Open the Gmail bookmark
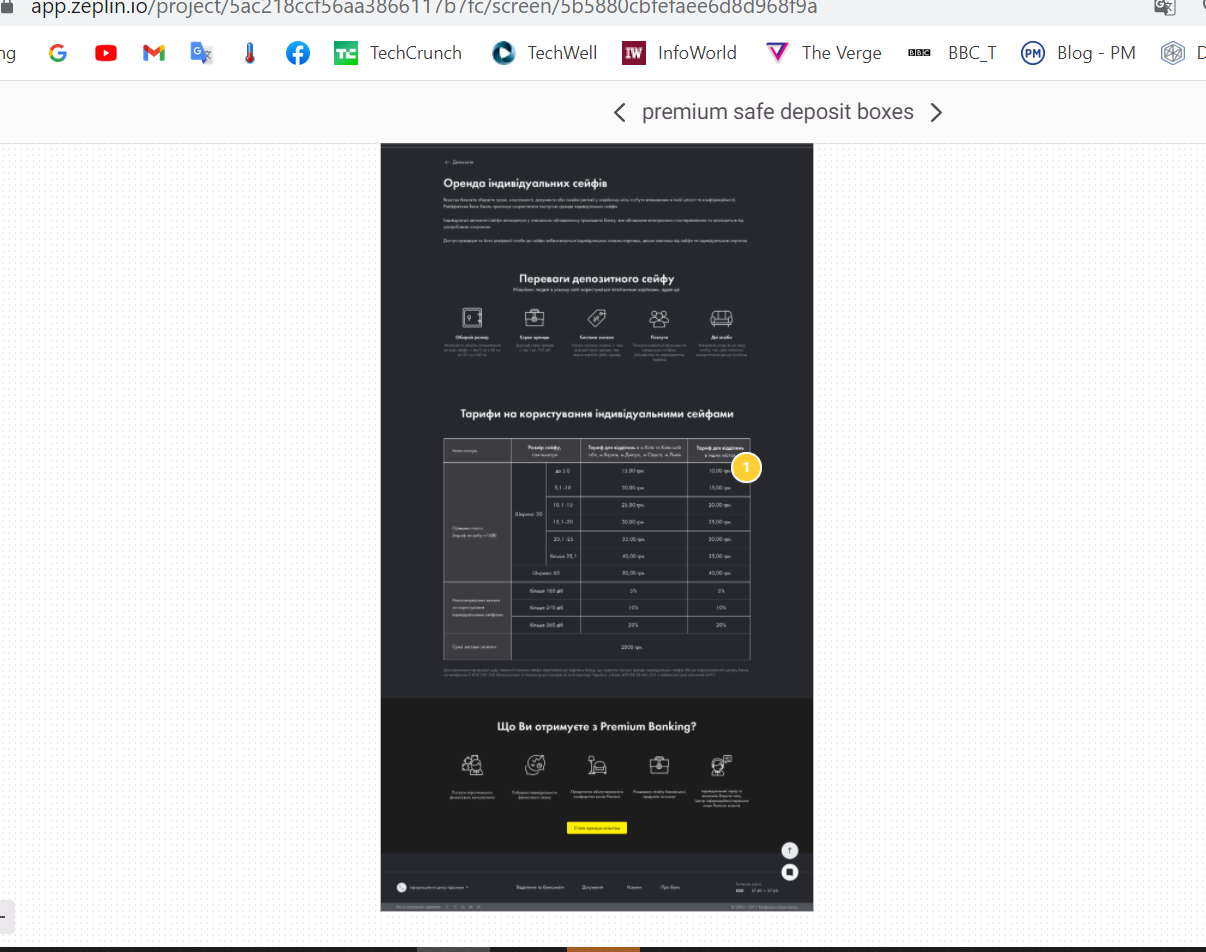The image size is (1206, 952). tap(153, 53)
